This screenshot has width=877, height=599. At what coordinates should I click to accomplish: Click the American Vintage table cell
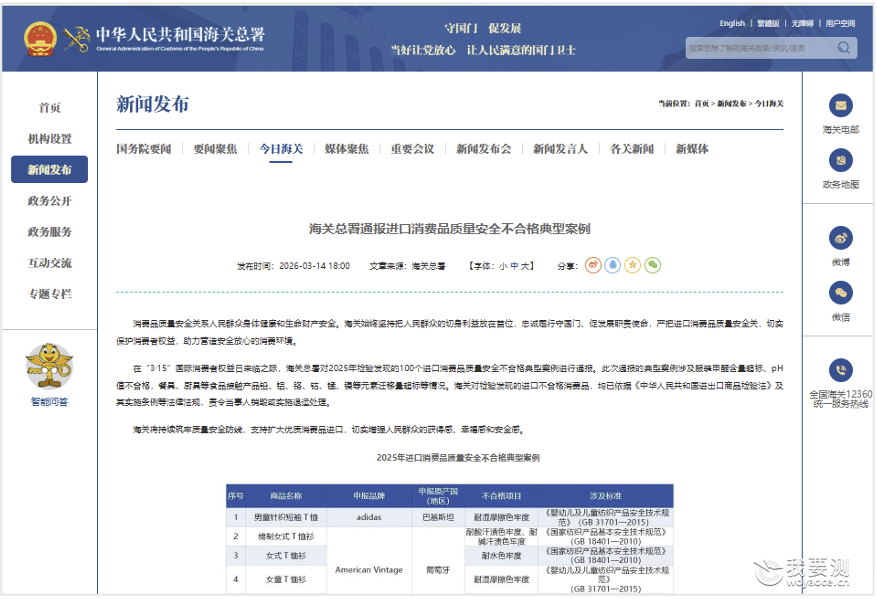[369, 570]
